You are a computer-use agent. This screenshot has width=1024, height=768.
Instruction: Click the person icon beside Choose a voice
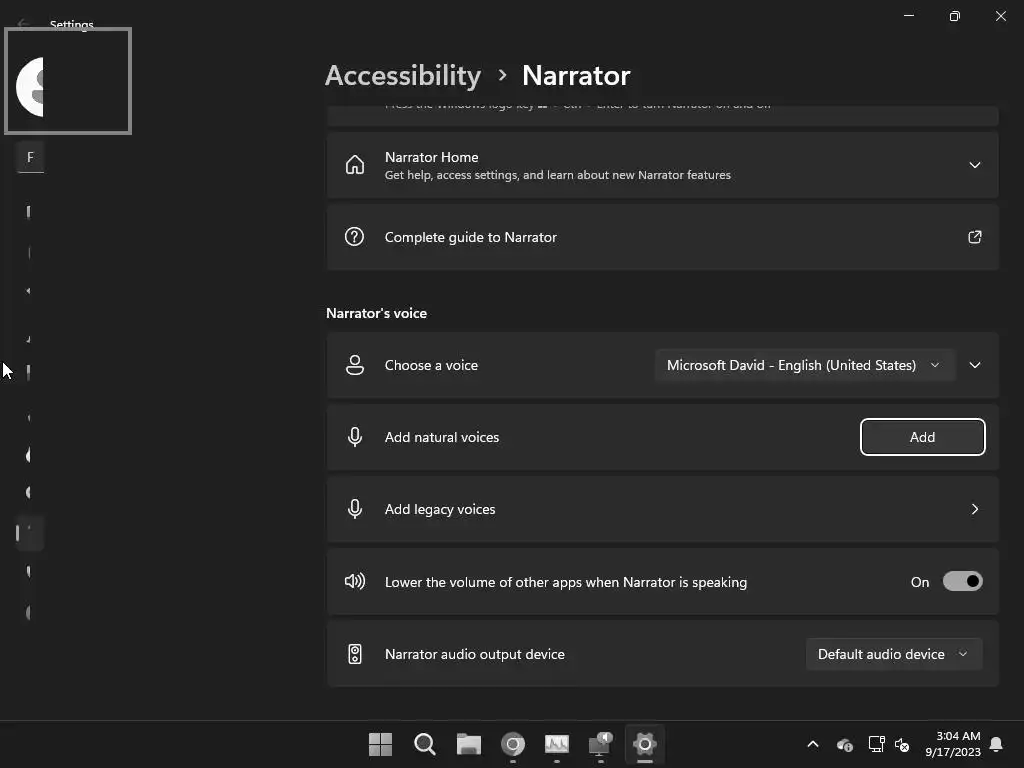[355, 365]
